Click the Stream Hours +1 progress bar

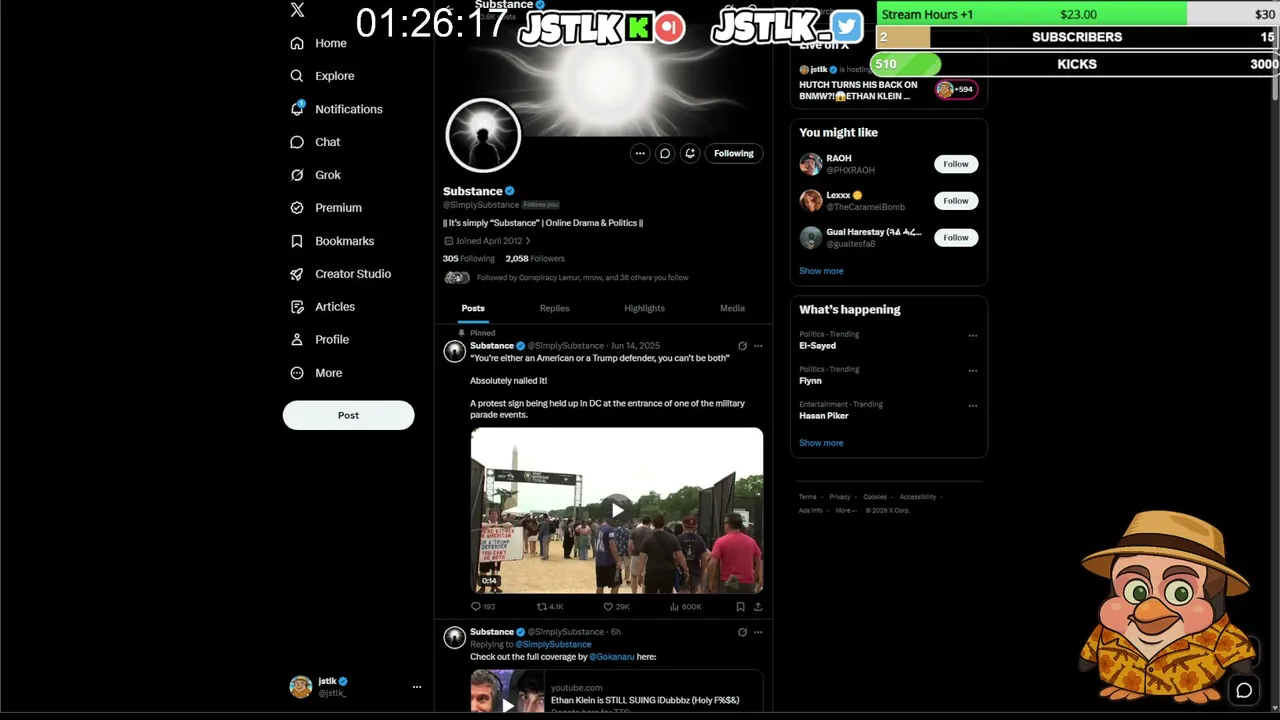click(1078, 14)
